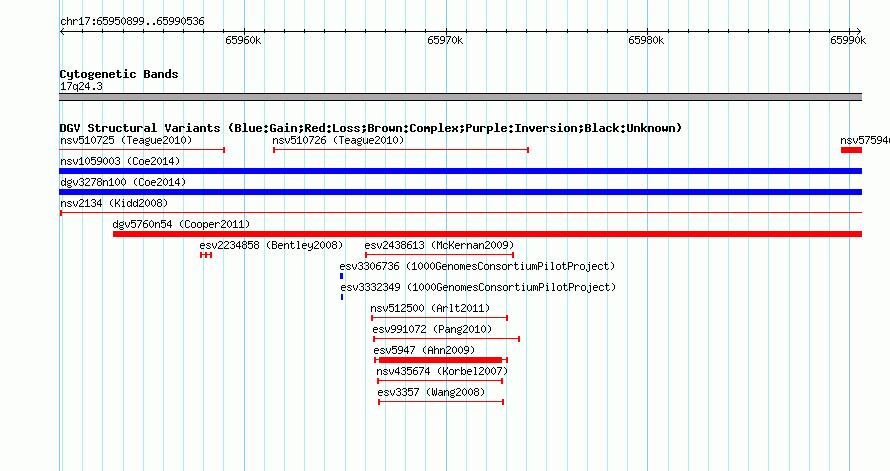Viewport: 890px width, 471px height.
Task: Open dgv5760n54 (Cooper2011) label
Action: (181, 224)
